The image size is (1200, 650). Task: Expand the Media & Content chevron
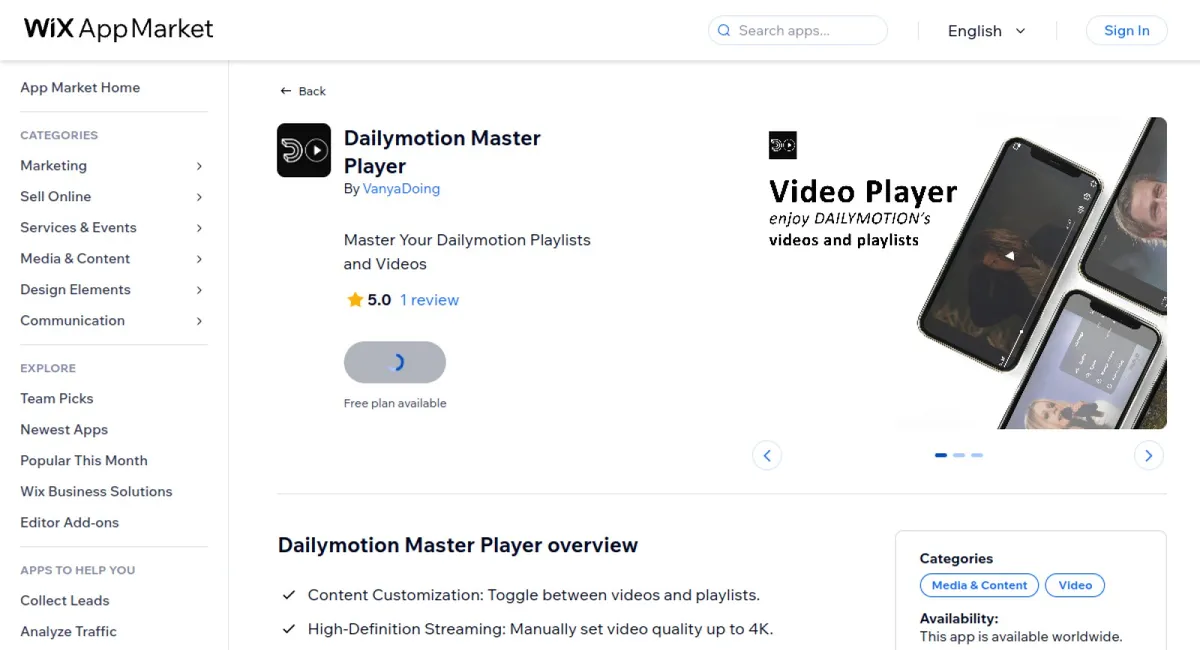(x=199, y=259)
